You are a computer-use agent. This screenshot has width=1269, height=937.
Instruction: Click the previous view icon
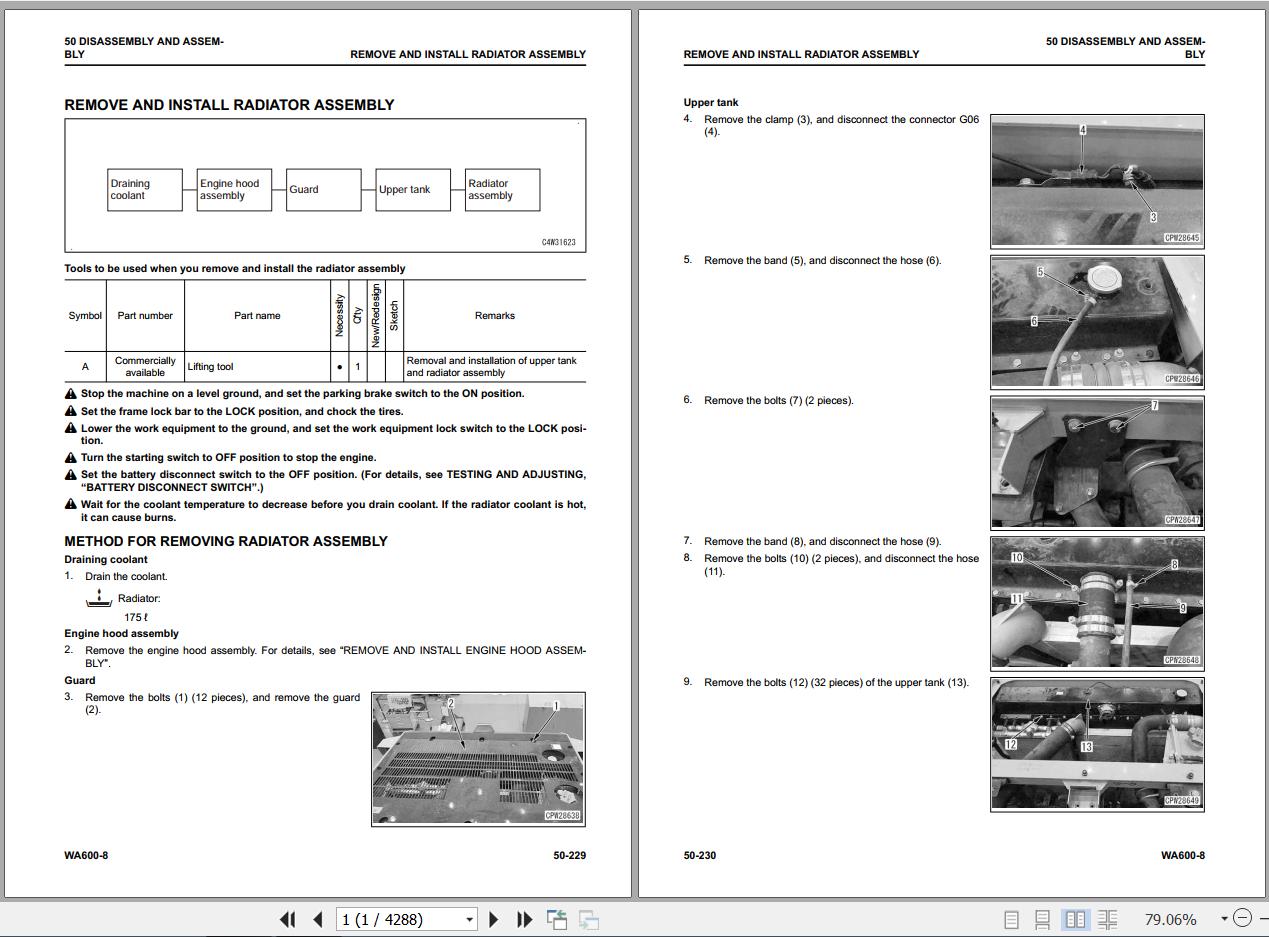pos(557,919)
